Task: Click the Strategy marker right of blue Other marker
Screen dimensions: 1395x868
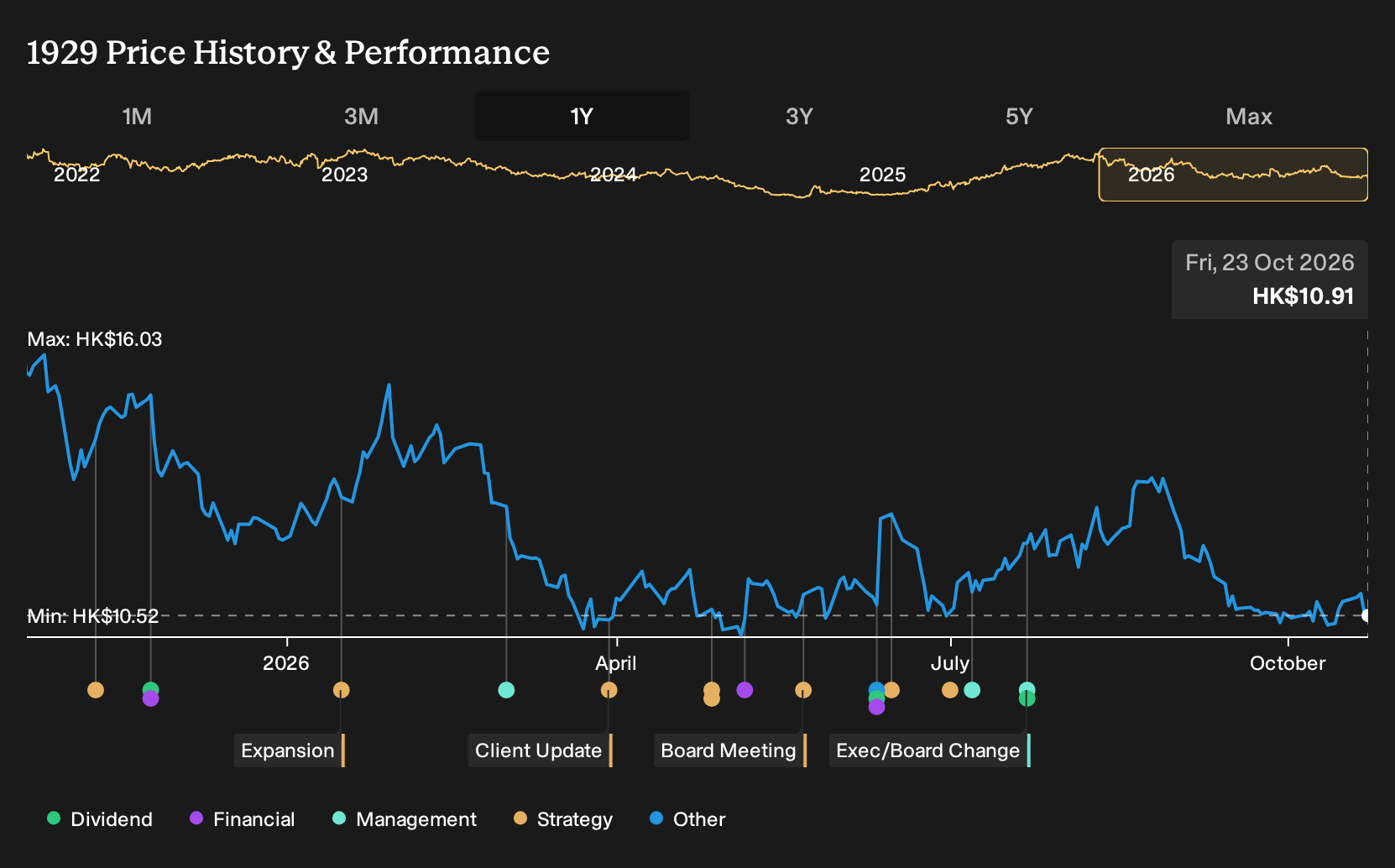Action: (891, 690)
